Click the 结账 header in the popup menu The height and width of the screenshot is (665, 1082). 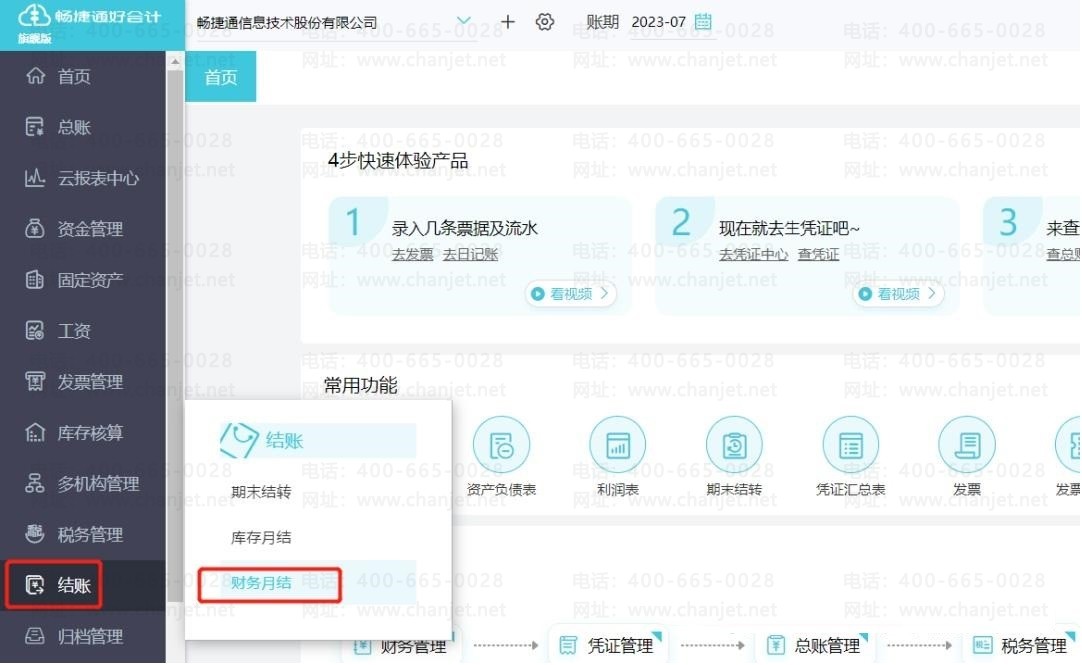tap(317, 440)
